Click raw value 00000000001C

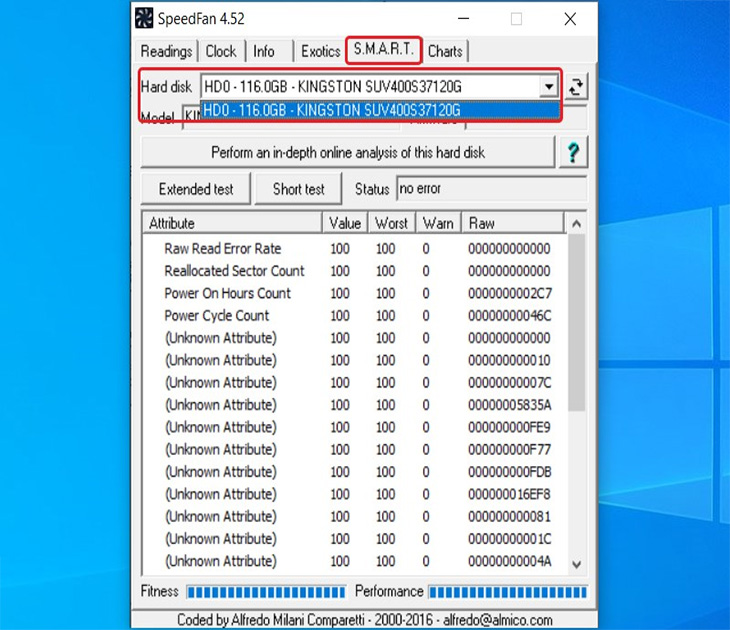click(510, 539)
